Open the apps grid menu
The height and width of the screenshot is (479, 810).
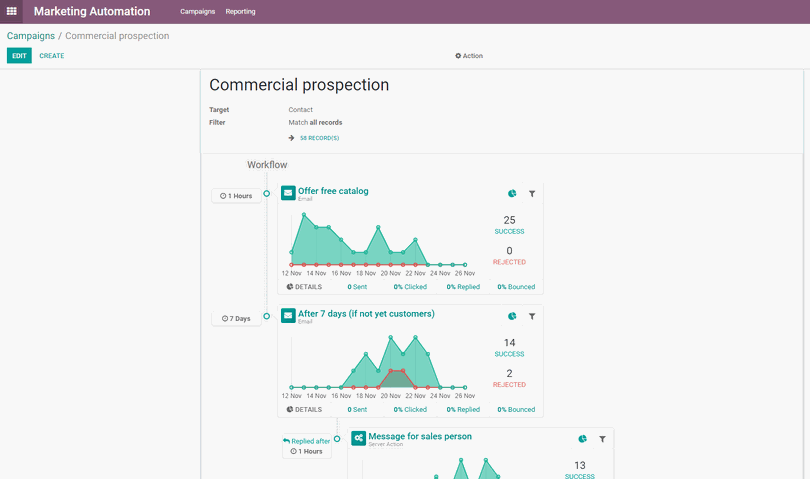[11, 11]
